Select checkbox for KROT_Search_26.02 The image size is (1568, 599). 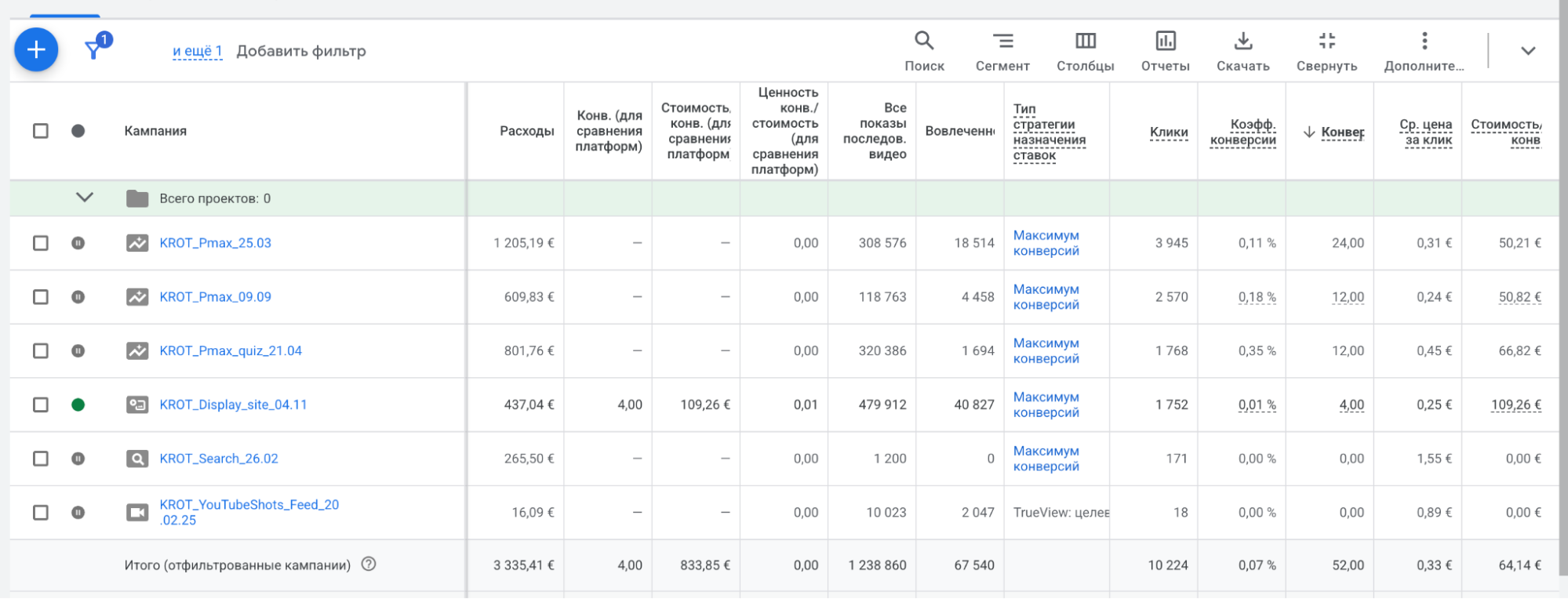tap(41, 459)
